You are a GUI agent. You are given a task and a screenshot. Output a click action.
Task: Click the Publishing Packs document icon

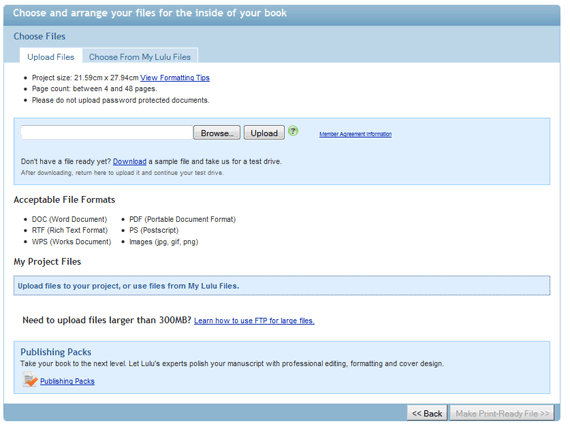click(29, 380)
